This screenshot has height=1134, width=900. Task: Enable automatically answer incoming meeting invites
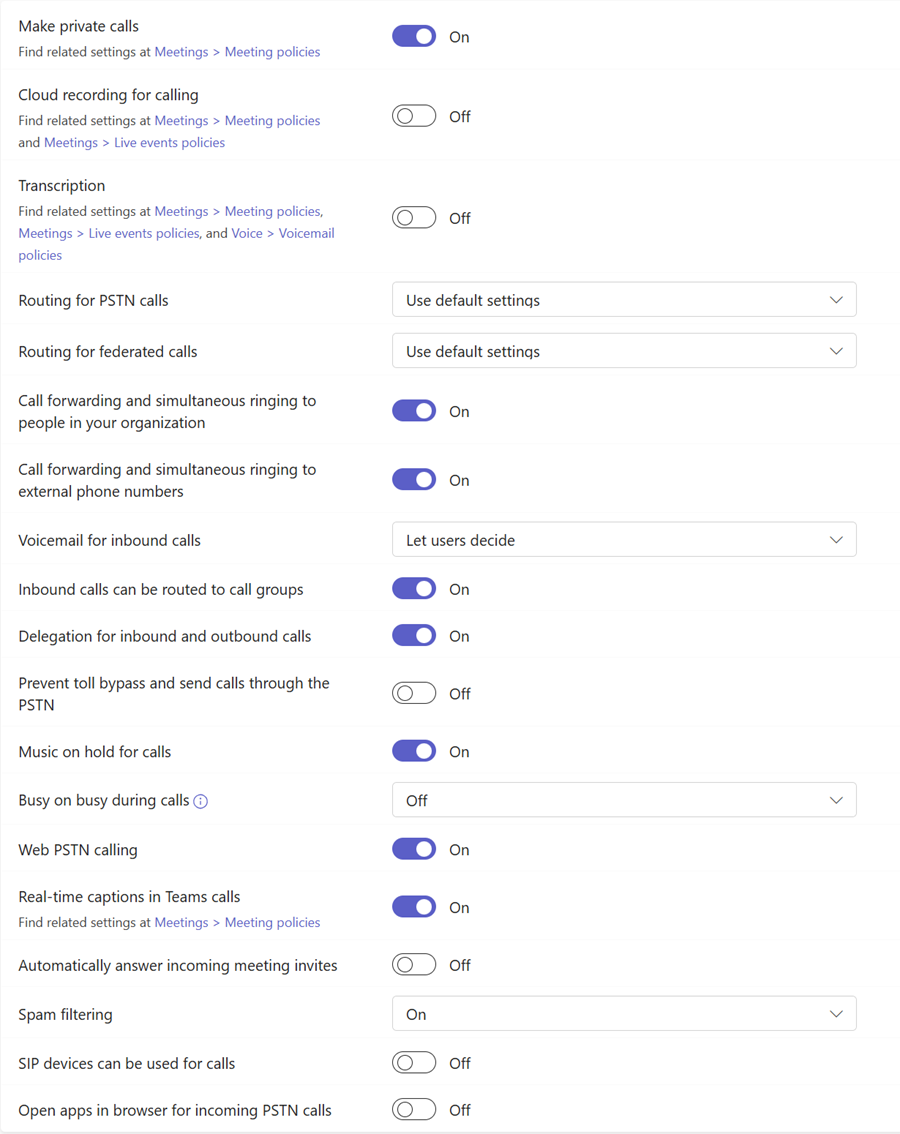(x=413, y=964)
